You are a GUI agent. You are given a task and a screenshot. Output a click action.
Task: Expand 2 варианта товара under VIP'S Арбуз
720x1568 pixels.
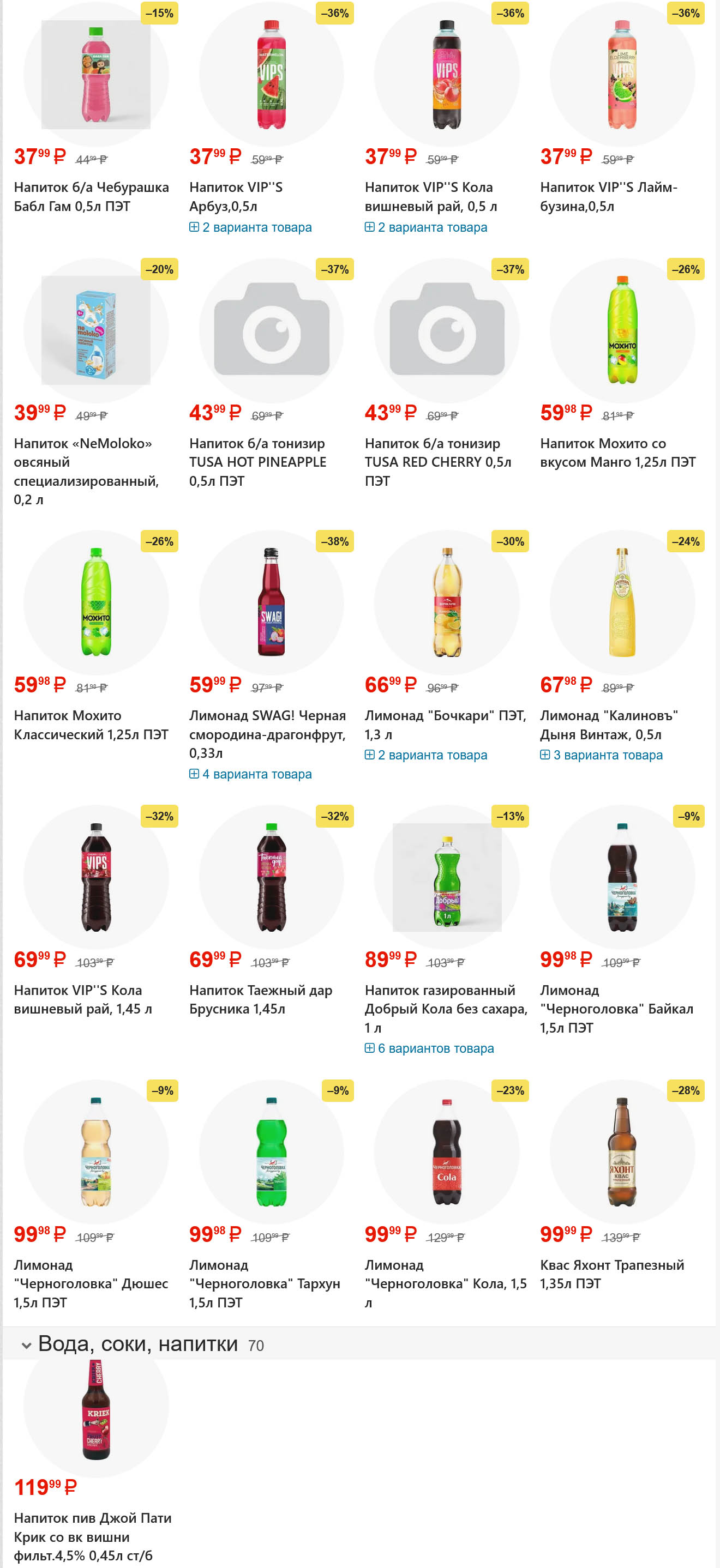[250, 227]
